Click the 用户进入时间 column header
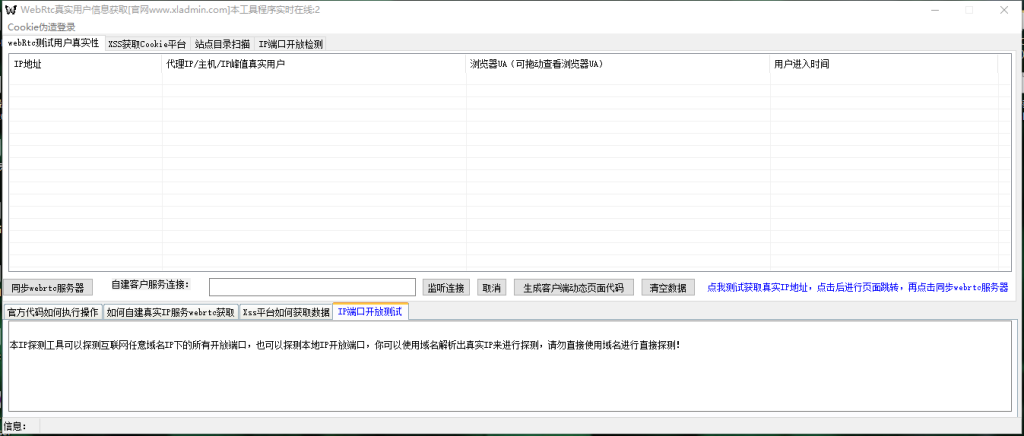The height and width of the screenshot is (436, 1024). click(x=884, y=64)
